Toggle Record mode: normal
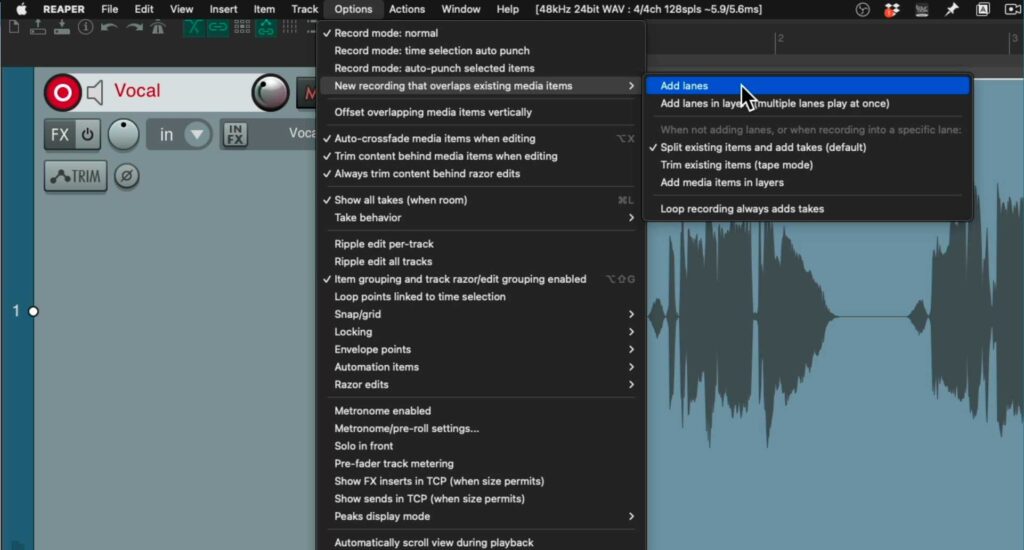The image size is (1024, 550). pyautogui.click(x=481, y=33)
